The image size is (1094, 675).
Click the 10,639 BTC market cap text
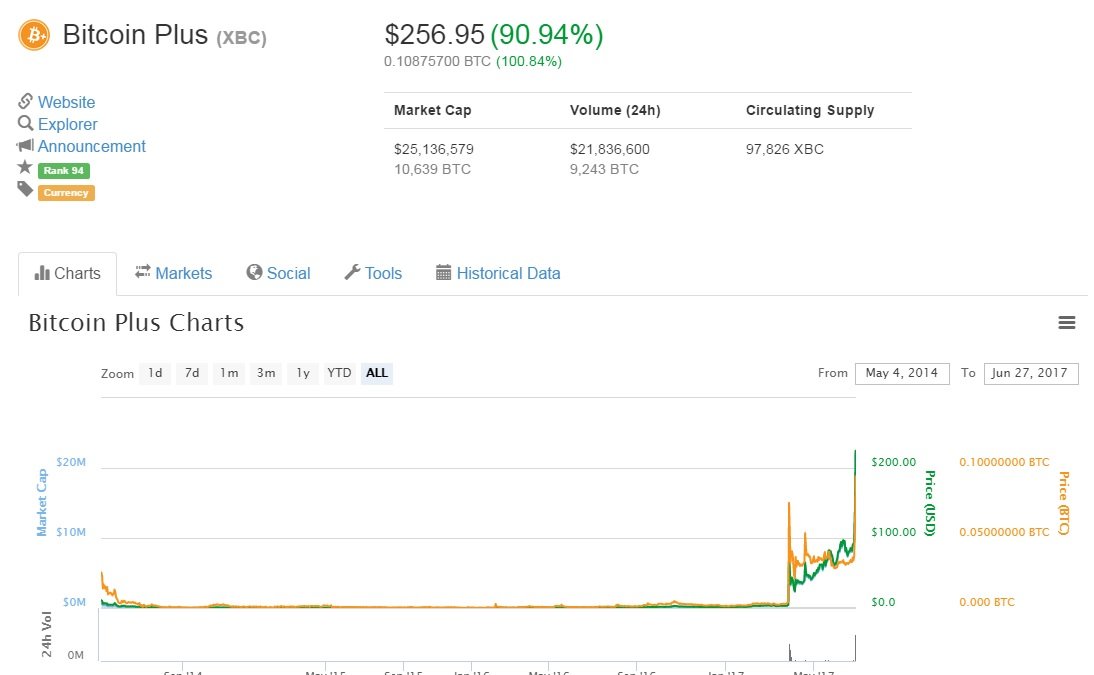[433, 169]
